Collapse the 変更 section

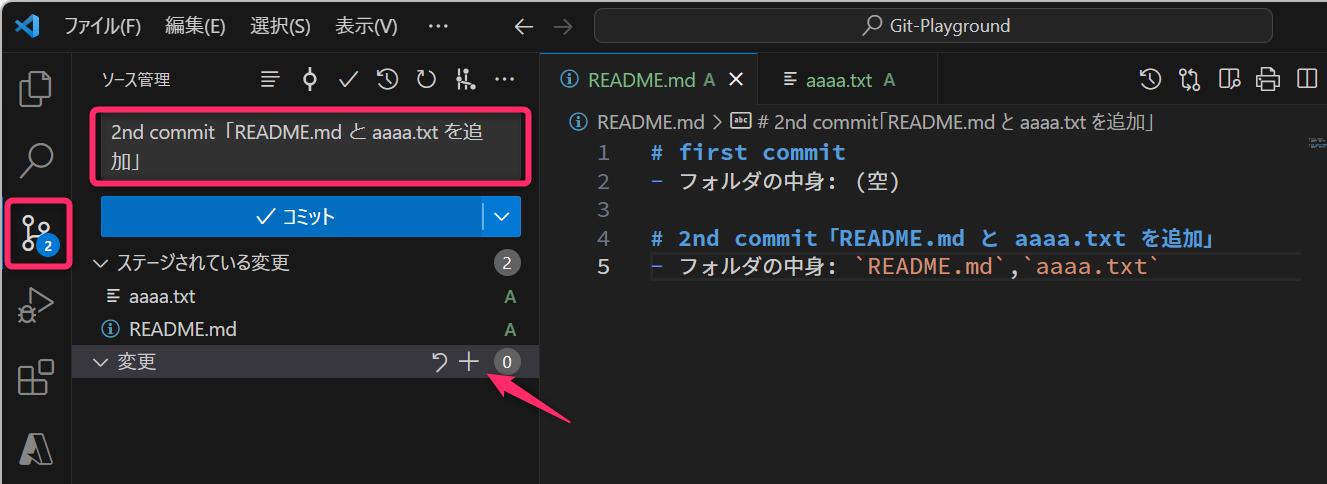tap(100, 362)
